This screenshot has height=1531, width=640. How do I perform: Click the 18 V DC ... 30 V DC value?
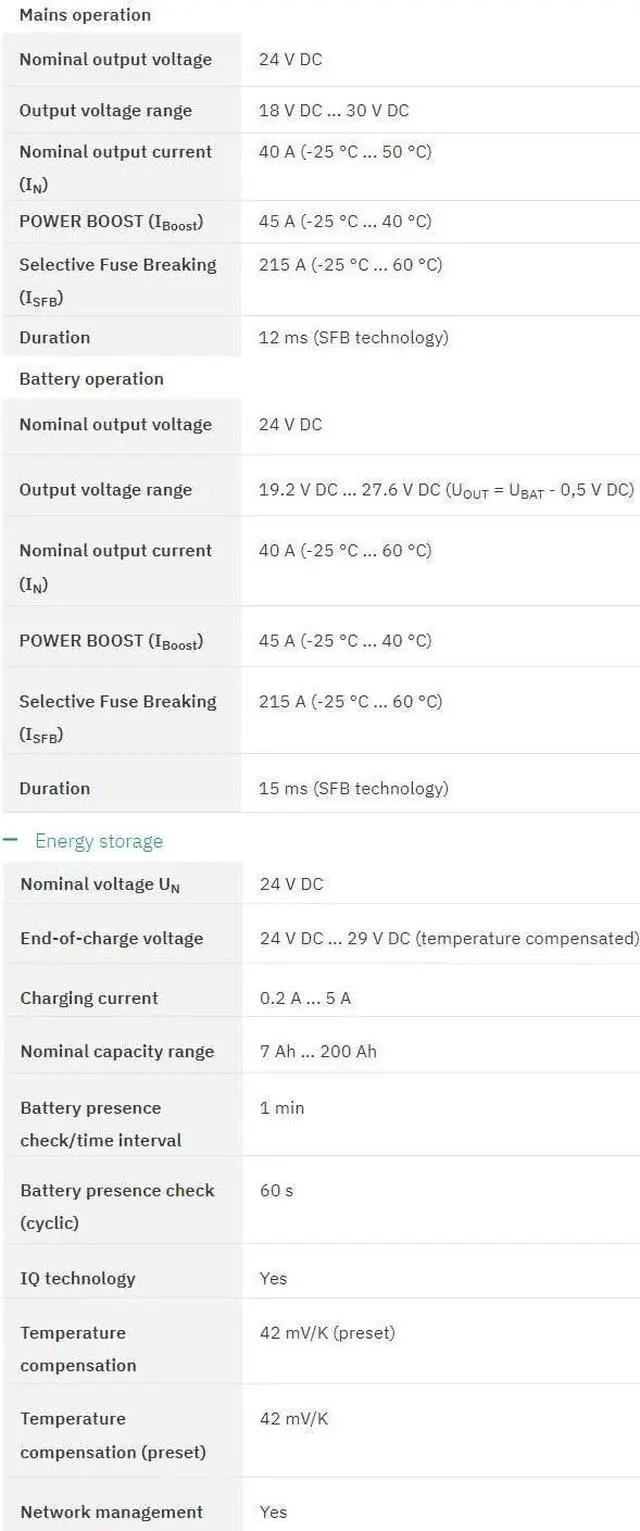[x=334, y=110]
